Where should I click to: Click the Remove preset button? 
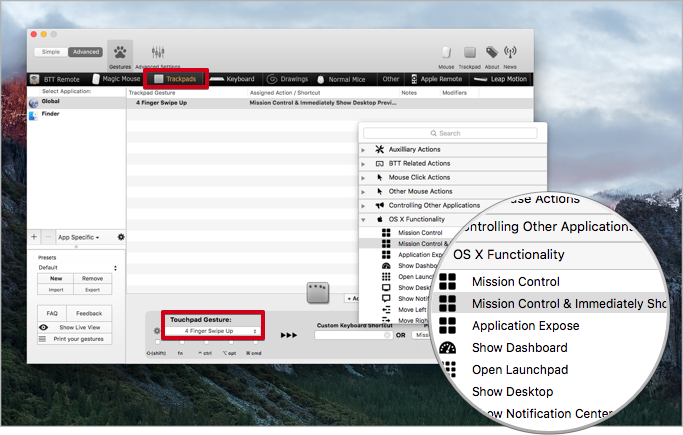point(92,278)
